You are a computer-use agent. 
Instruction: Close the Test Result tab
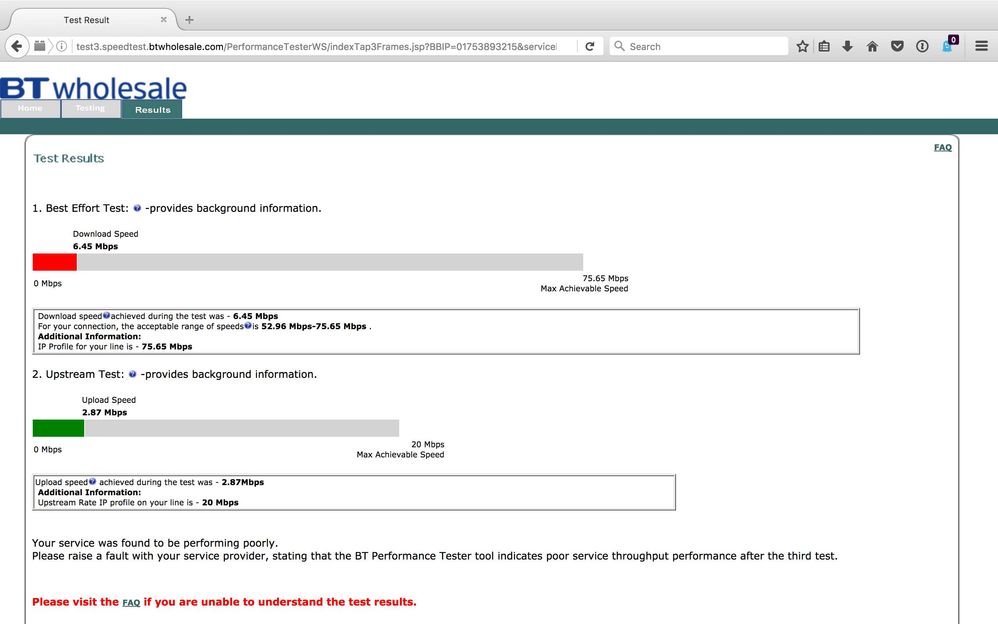[x=164, y=20]
